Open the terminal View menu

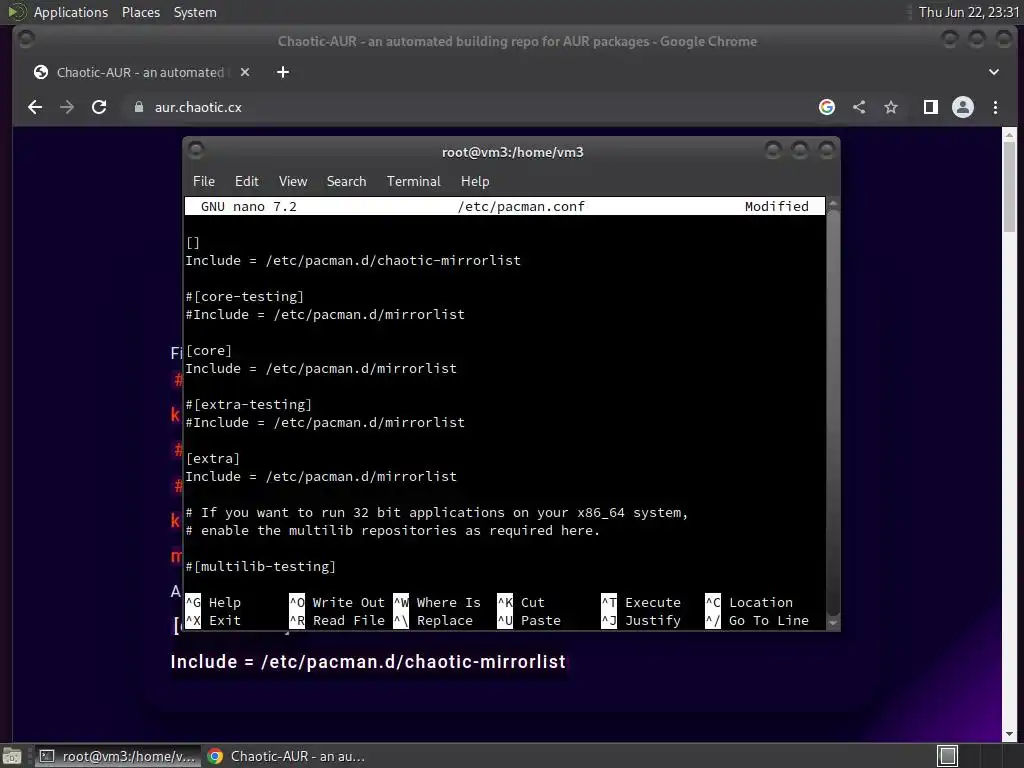(x=293, y=181)
